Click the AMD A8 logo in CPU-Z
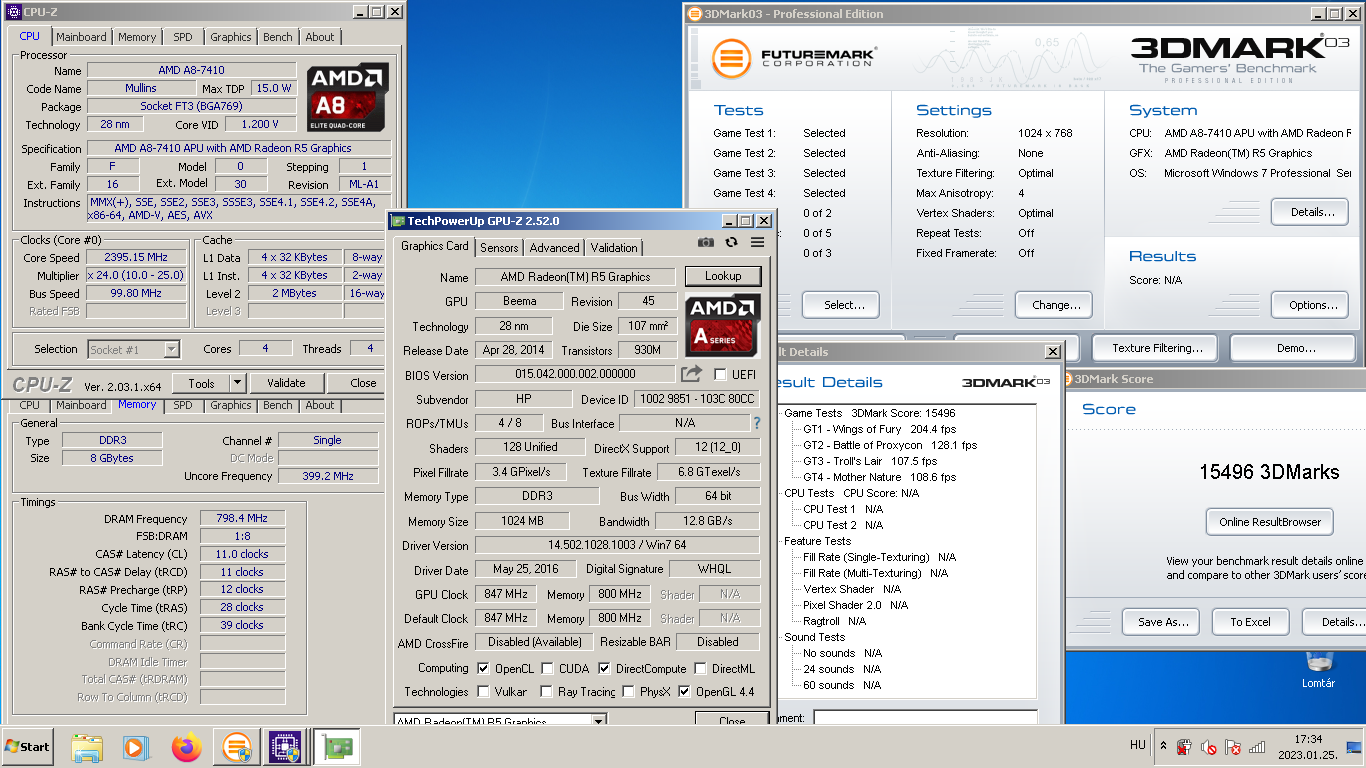This screenshot has height=768, width=1366. (x=348, y=97)
